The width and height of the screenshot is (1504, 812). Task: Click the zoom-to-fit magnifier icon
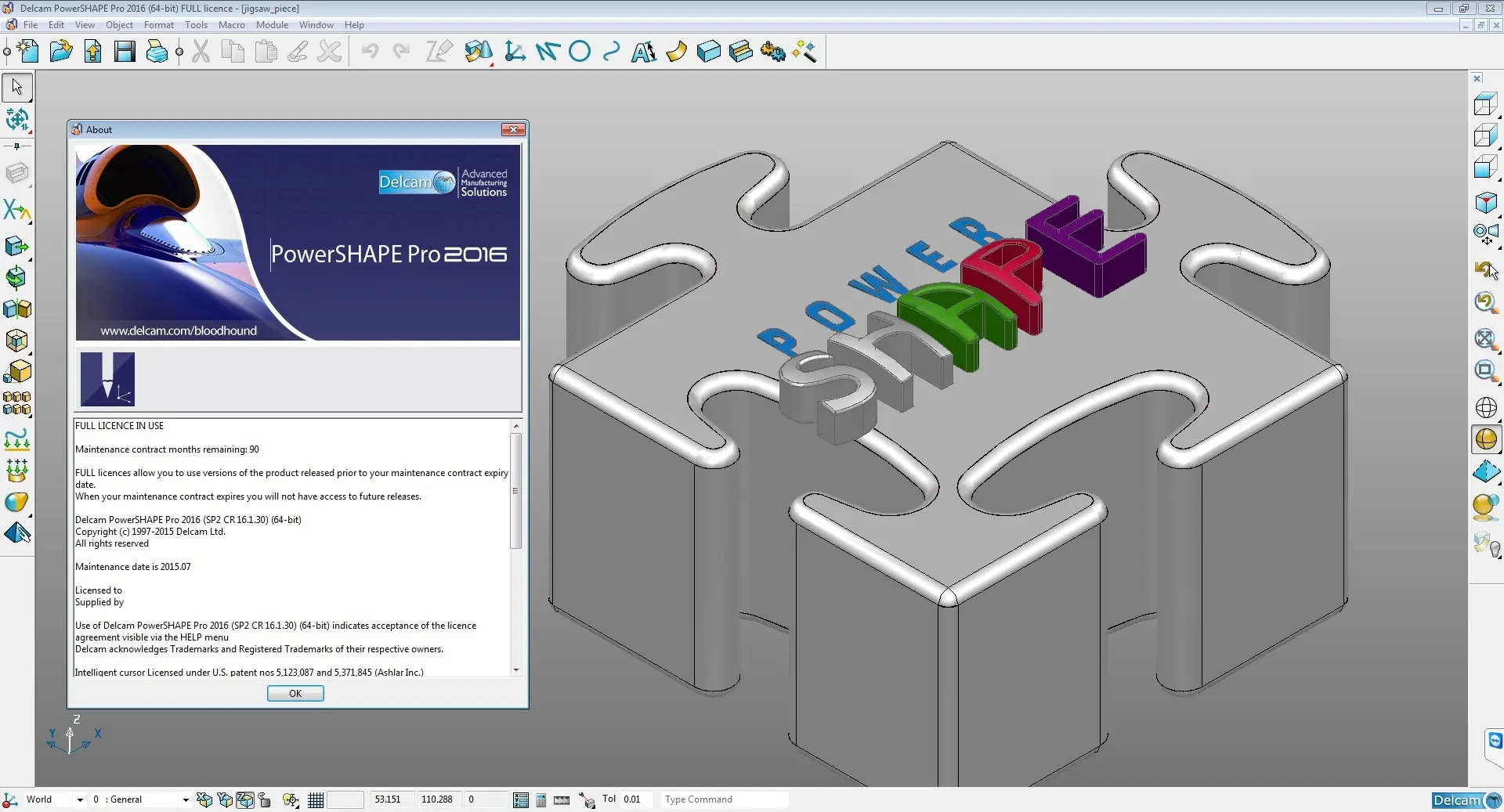1485,338
